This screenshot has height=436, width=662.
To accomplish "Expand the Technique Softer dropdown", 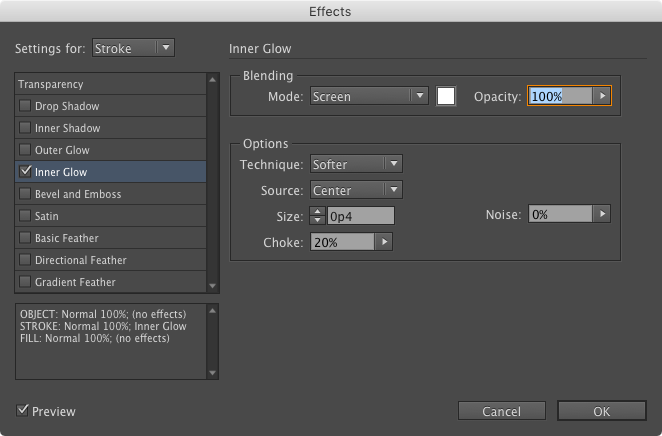I will (356, 164).
